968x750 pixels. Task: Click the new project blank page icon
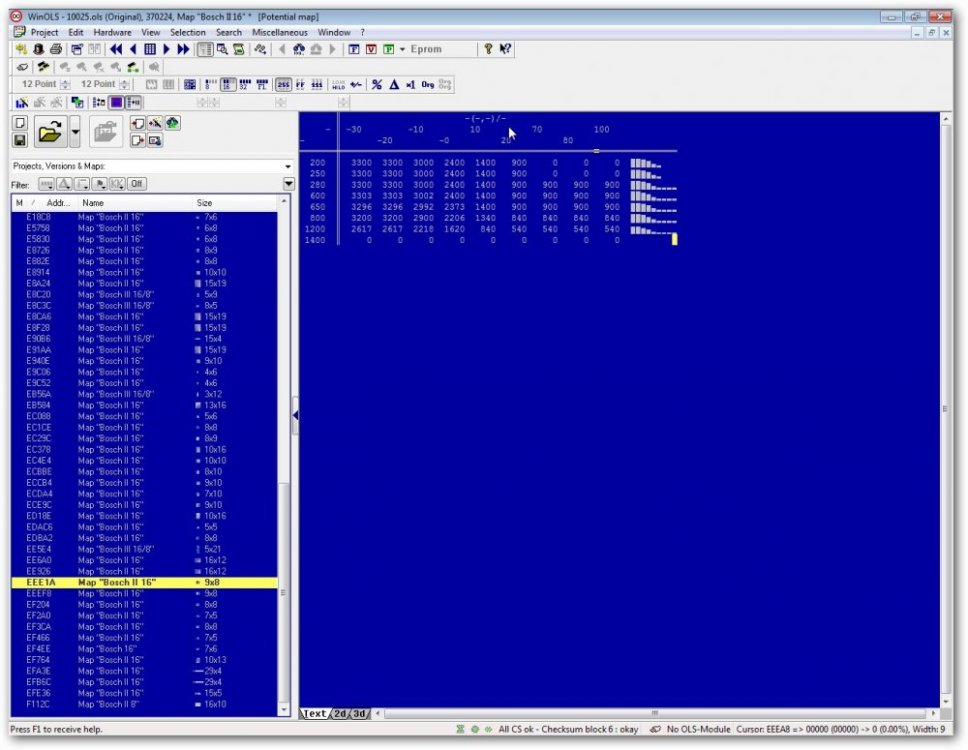[20, 123]
